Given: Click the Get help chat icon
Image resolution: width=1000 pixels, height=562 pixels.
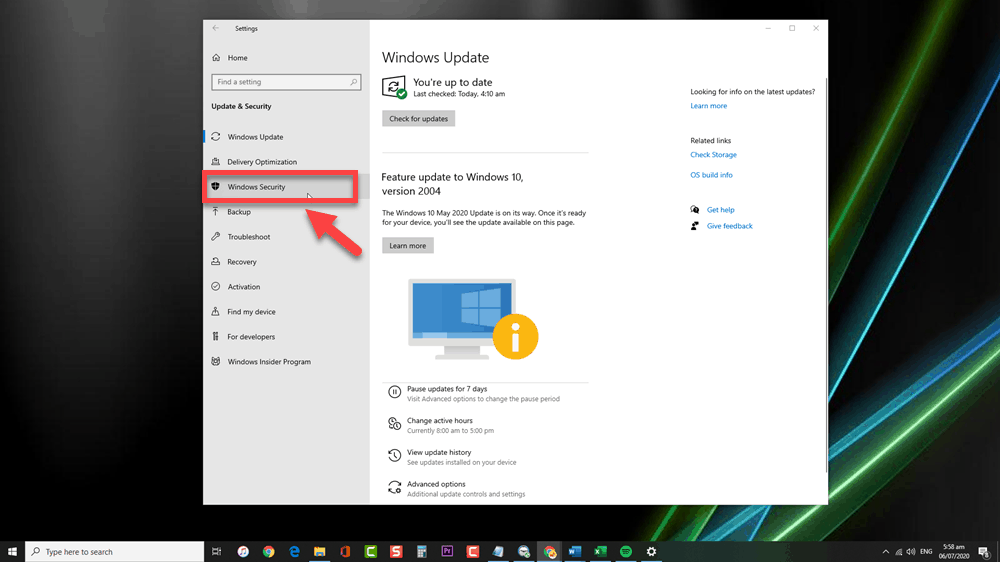Looking at the screenshot, I should (x=695, y=210).
